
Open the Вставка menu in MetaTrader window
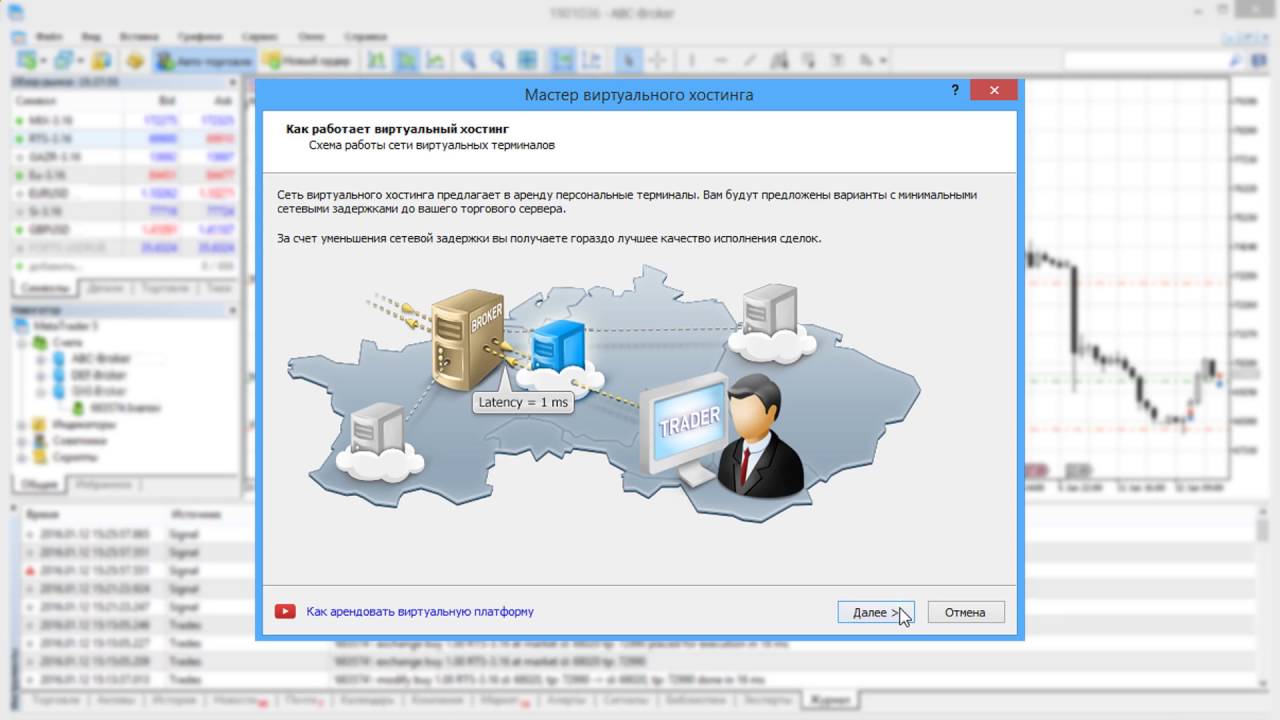(x=139, y=36)
